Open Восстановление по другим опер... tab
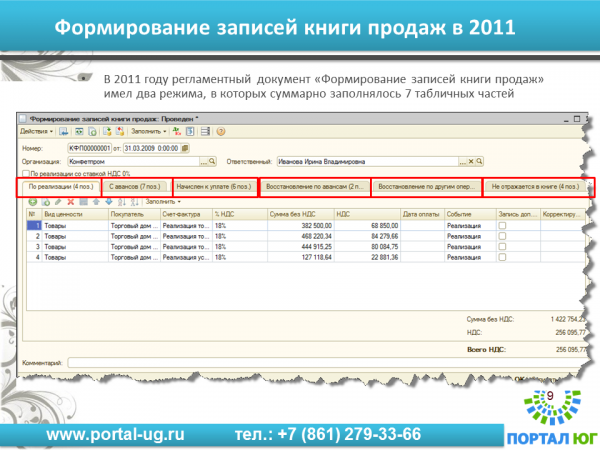 pos(426,187)
